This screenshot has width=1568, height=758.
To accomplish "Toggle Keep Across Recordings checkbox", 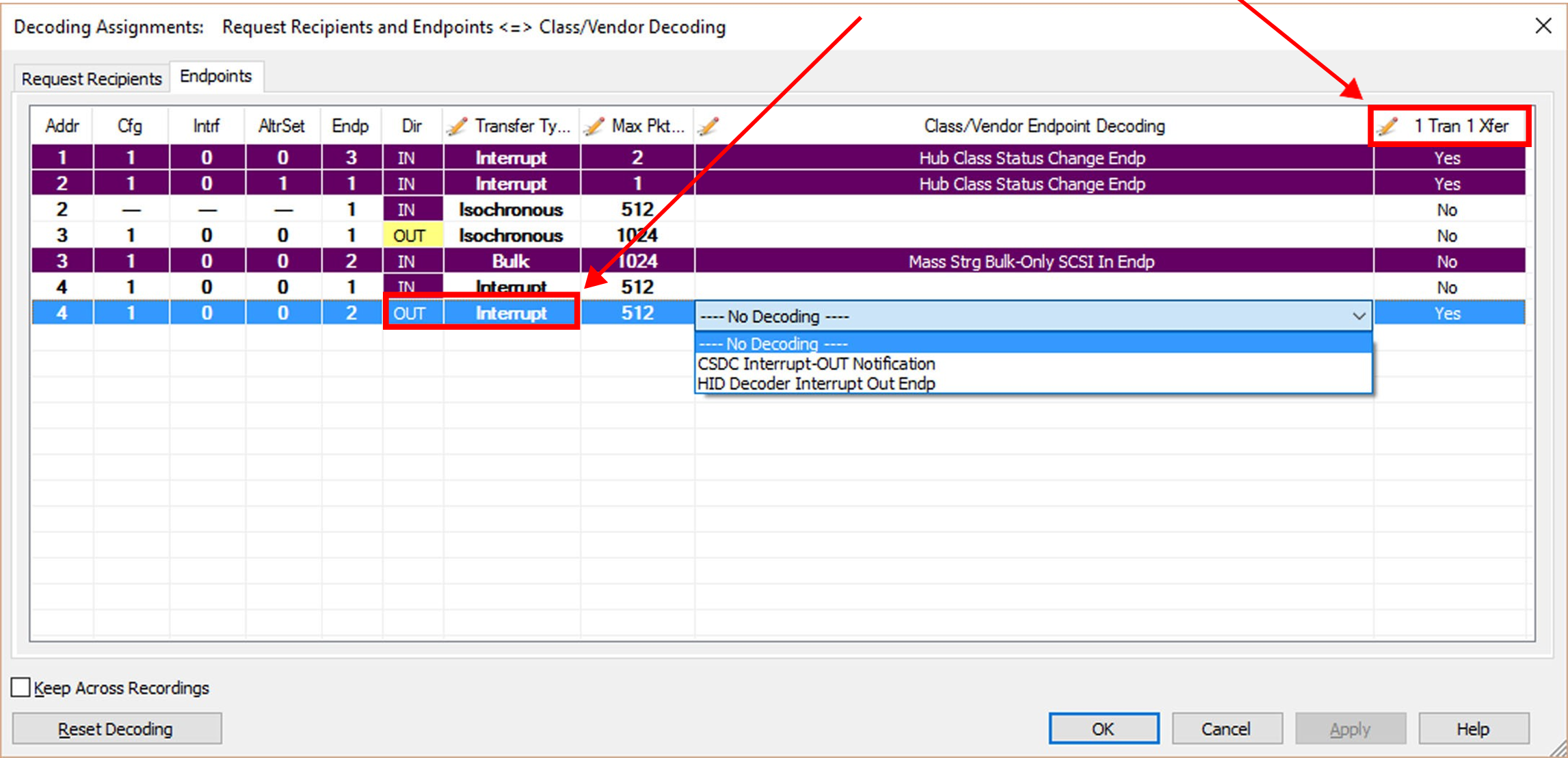I will click(21, 687).
